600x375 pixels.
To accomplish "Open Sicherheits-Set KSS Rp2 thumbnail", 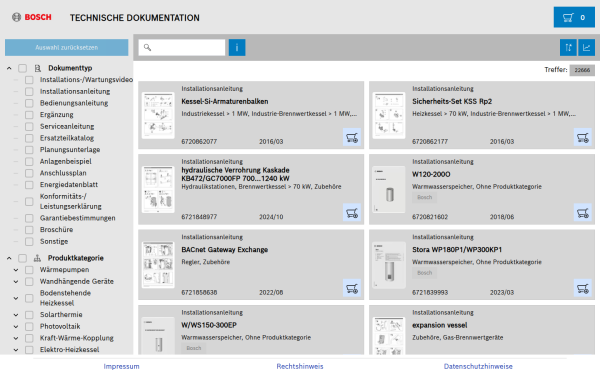I will [x=389, y=115].
